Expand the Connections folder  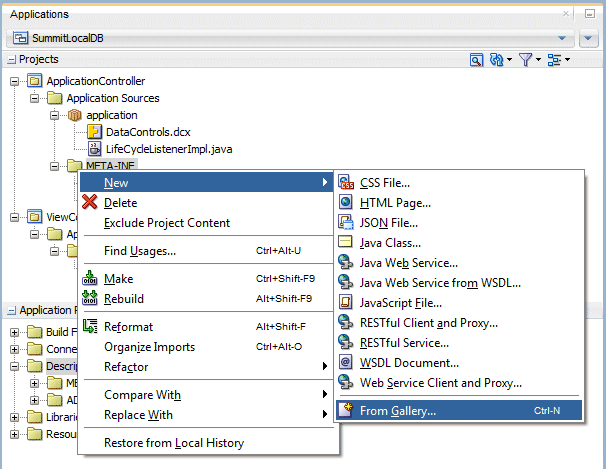coord(14,349)
